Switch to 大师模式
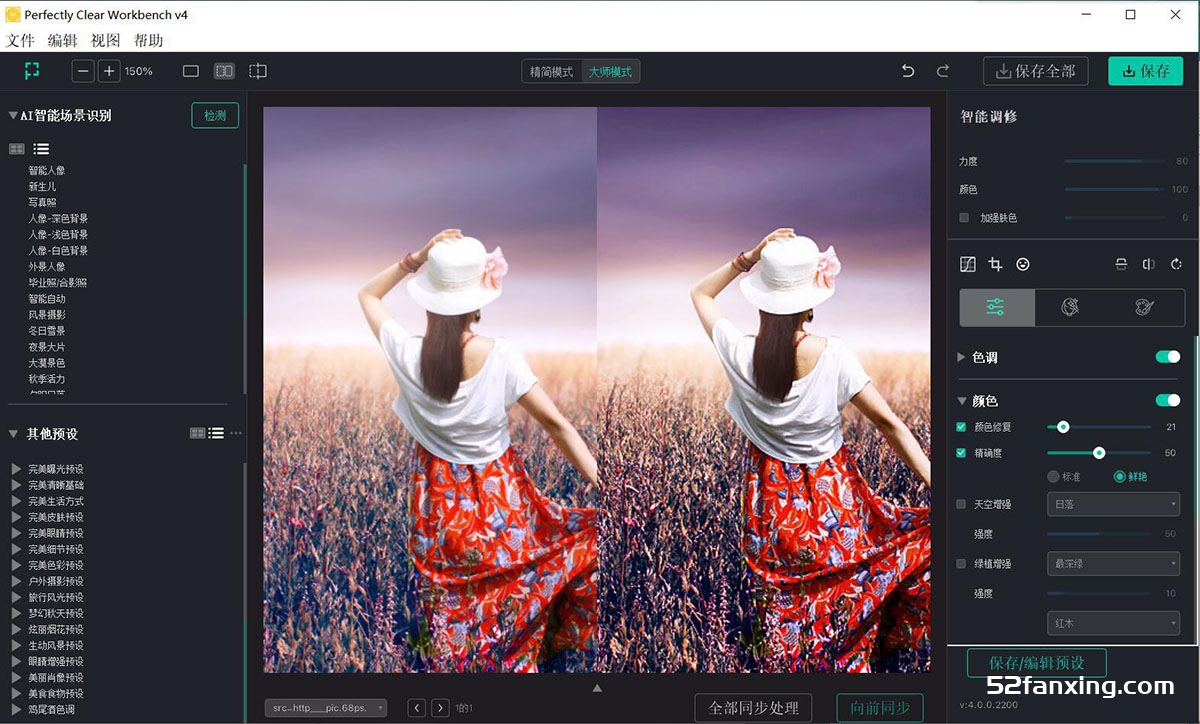The height and width of the screenshot is (724, 1200). tap(610, 72)
